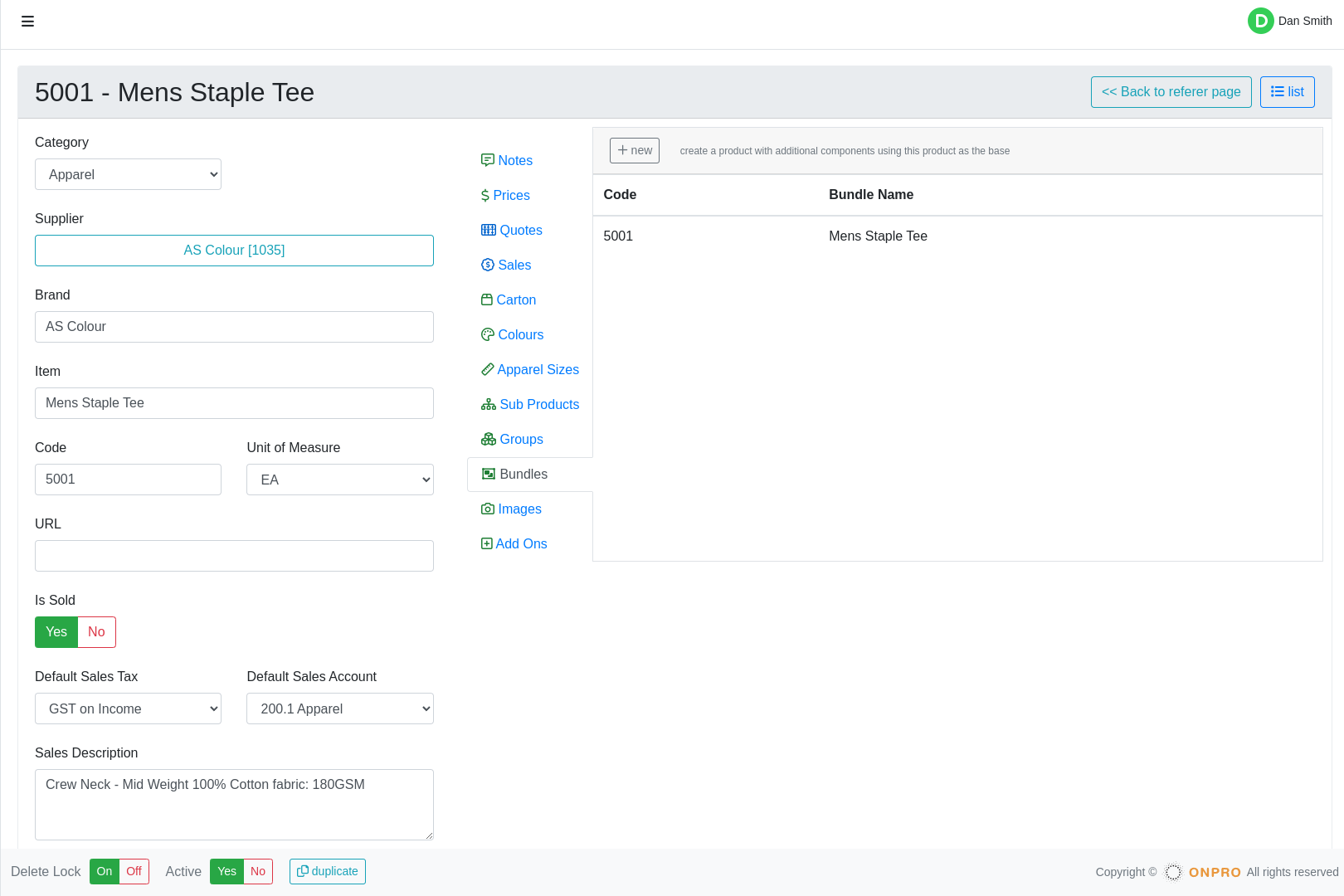Screen dimensions: 1344x896
Task: Click into the Brand input field
Action: [234, 327]
